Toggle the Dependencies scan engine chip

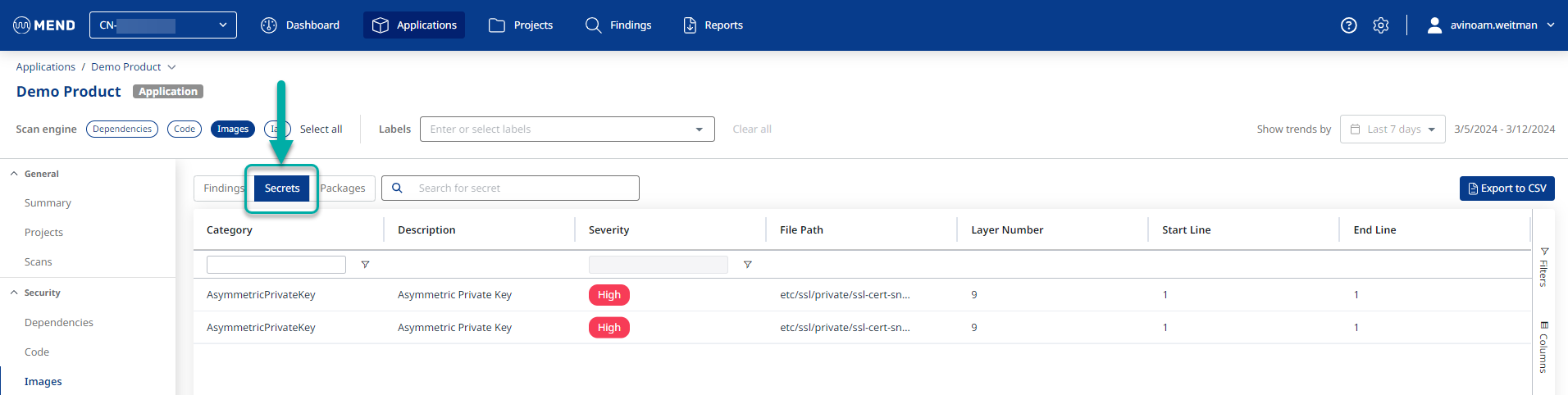tap(122, 129)
